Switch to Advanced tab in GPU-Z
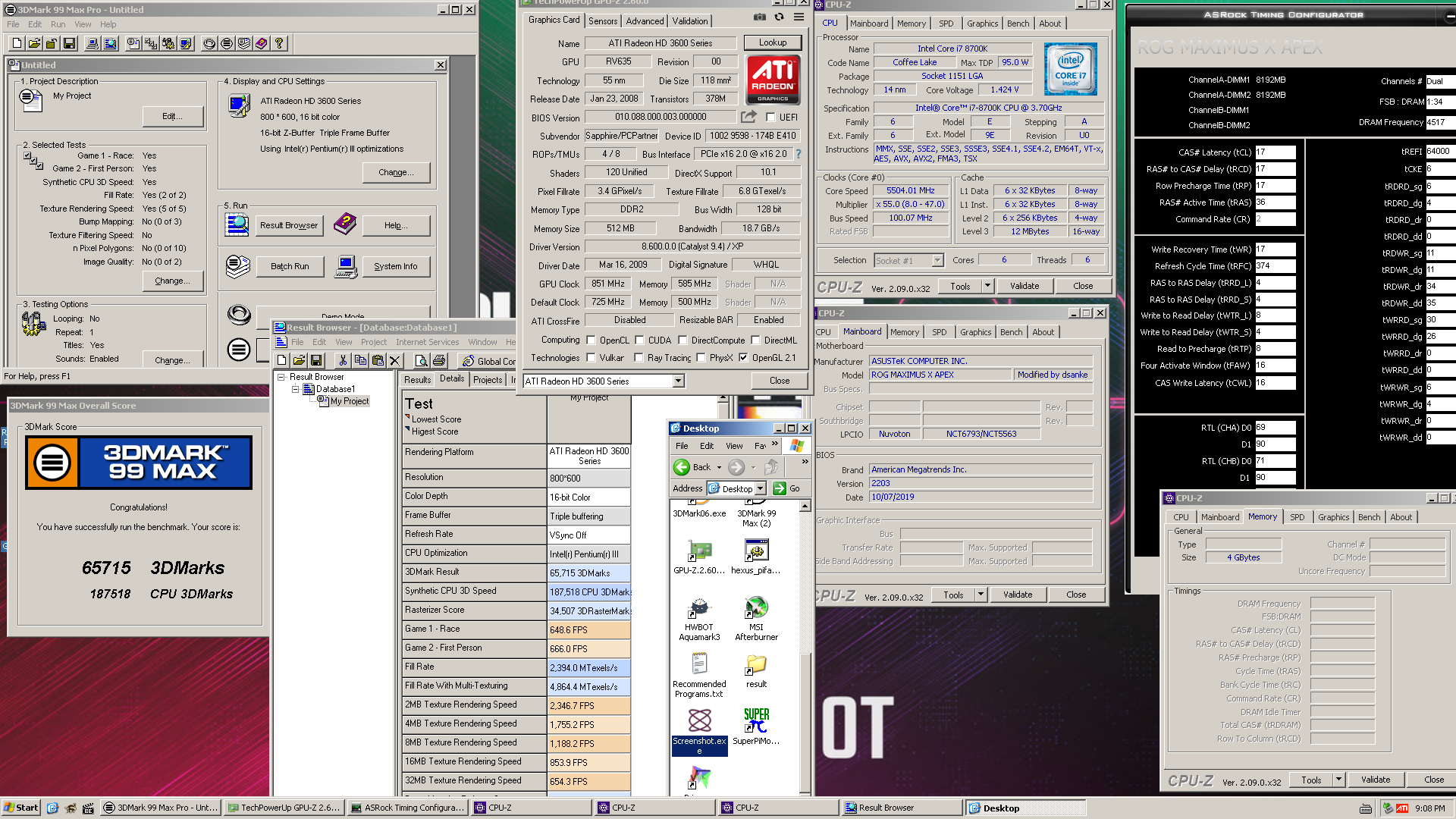 point(645,21)
